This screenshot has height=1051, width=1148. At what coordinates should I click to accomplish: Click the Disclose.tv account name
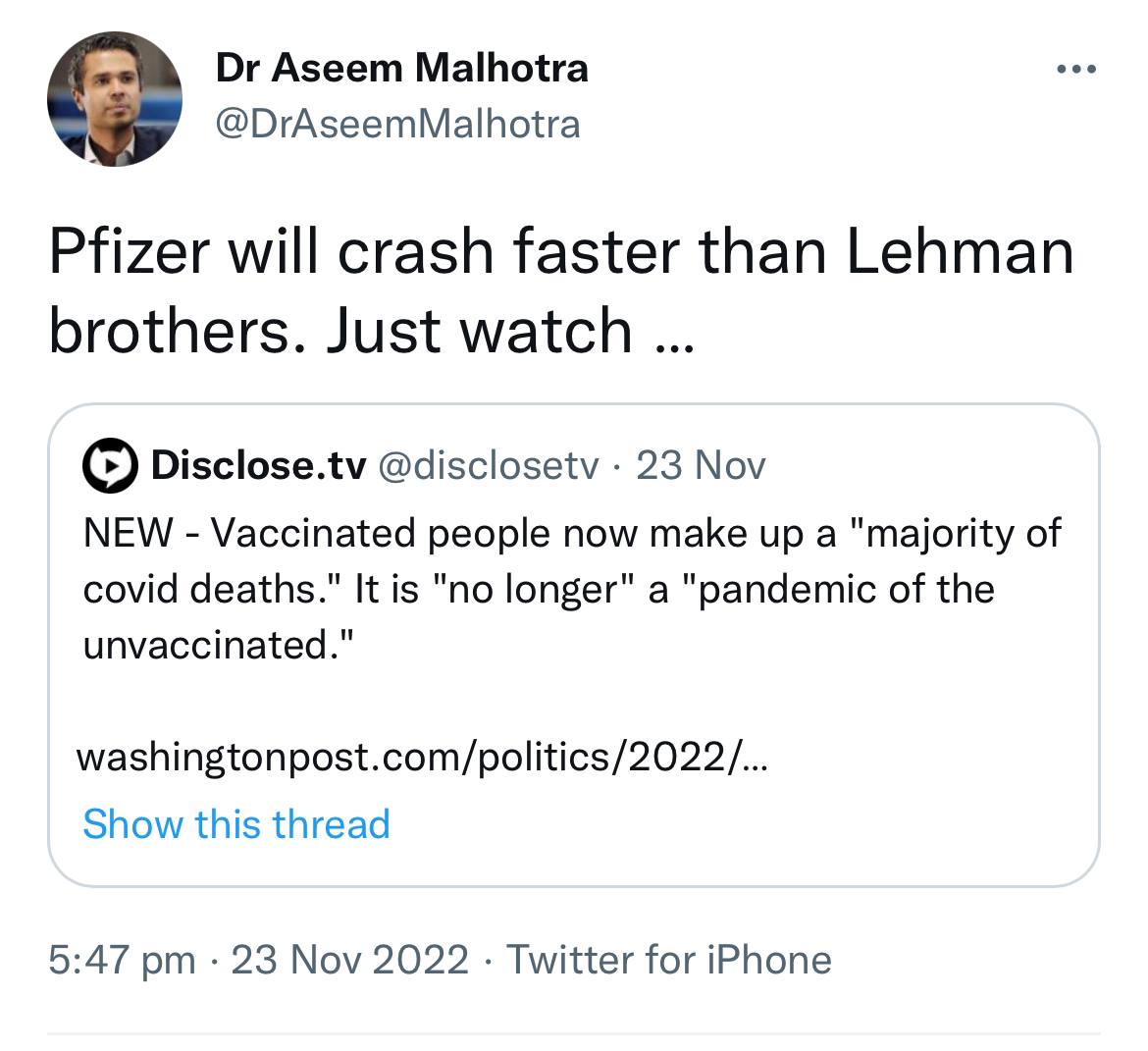258,465
